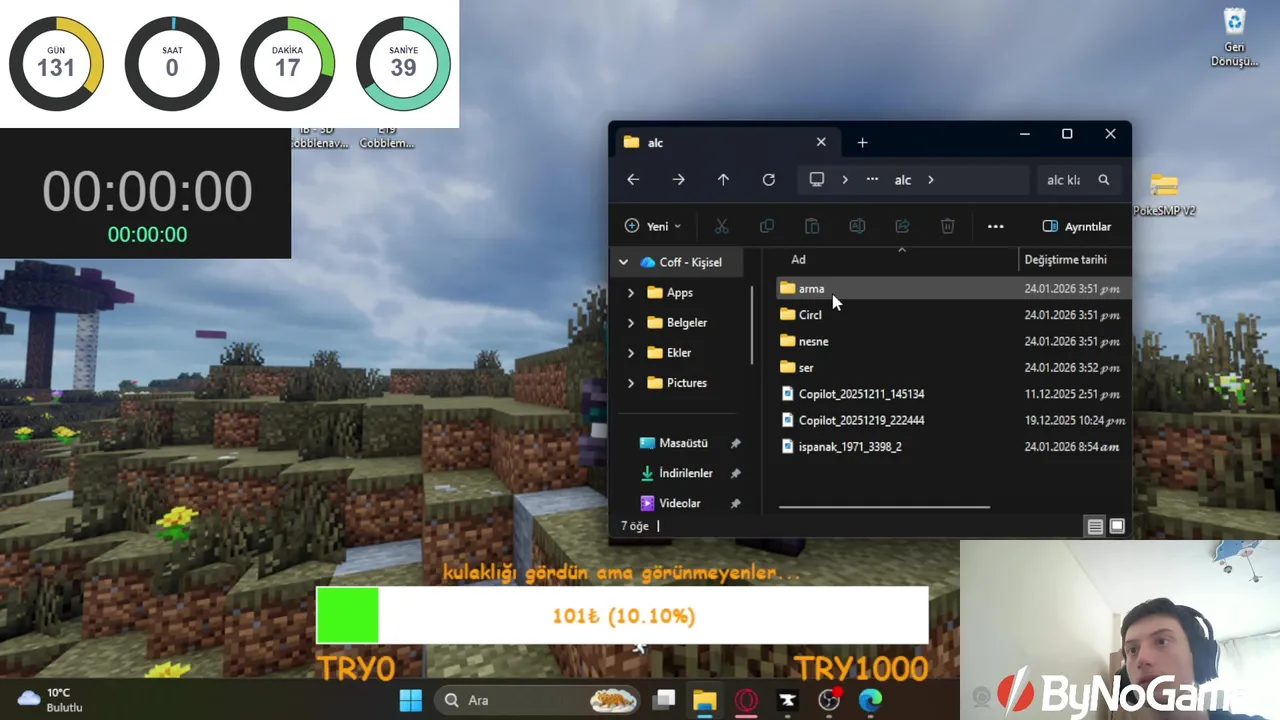Click chevron after monitor icon in address bar

[844, 180]
